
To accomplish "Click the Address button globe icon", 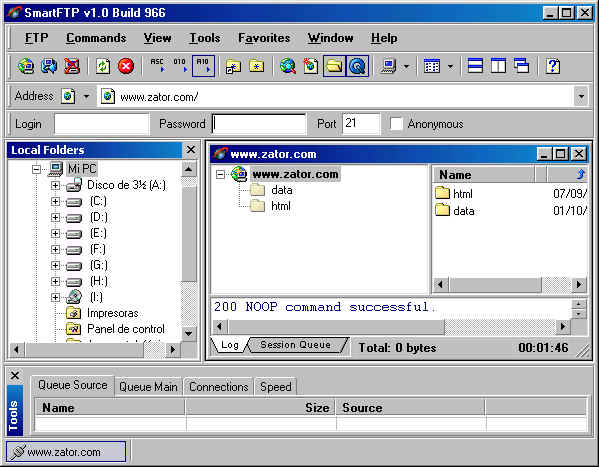I will coord(68,96).
